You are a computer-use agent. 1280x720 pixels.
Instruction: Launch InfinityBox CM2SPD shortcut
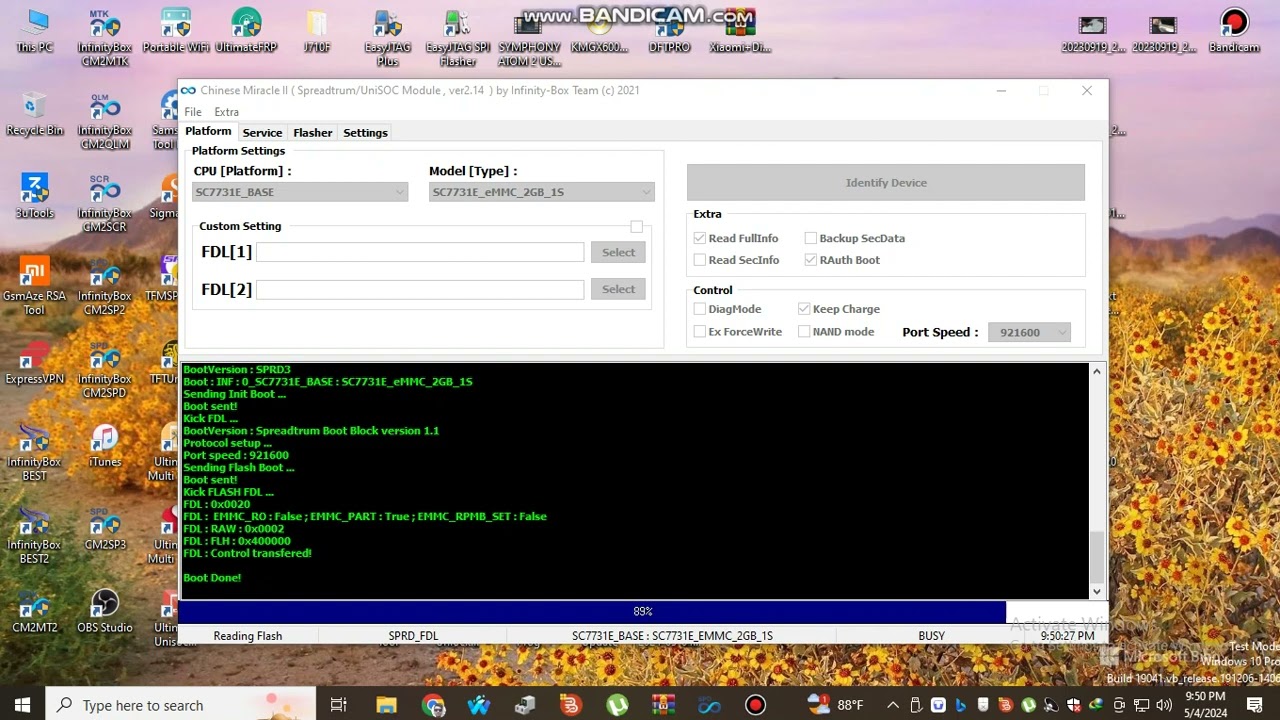(104, 370)
